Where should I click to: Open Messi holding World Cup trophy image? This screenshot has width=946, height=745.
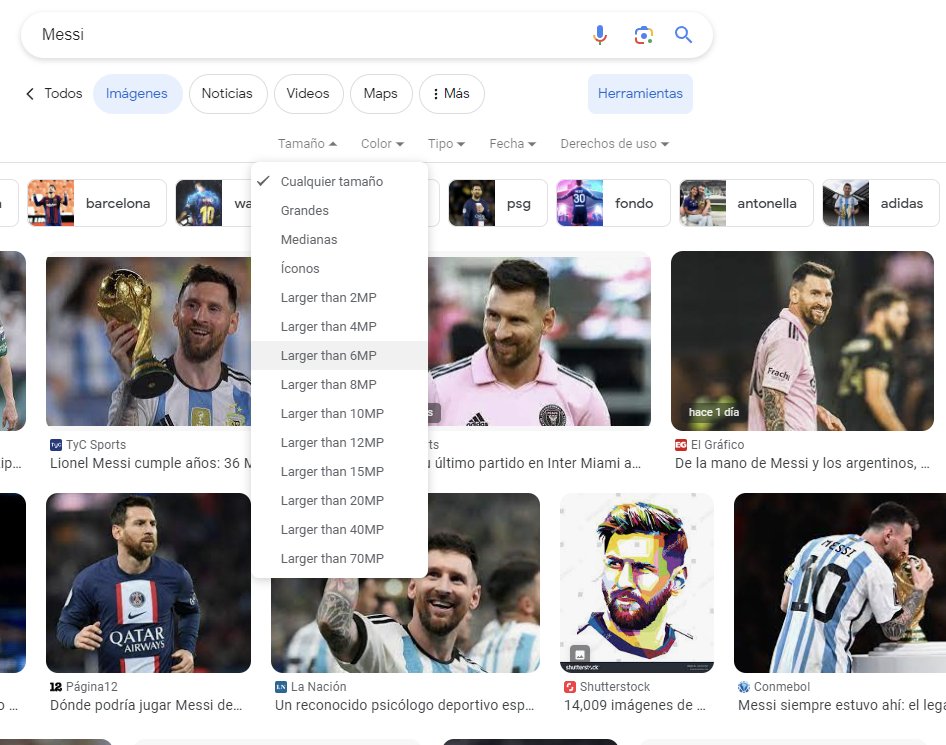point(148,341)
